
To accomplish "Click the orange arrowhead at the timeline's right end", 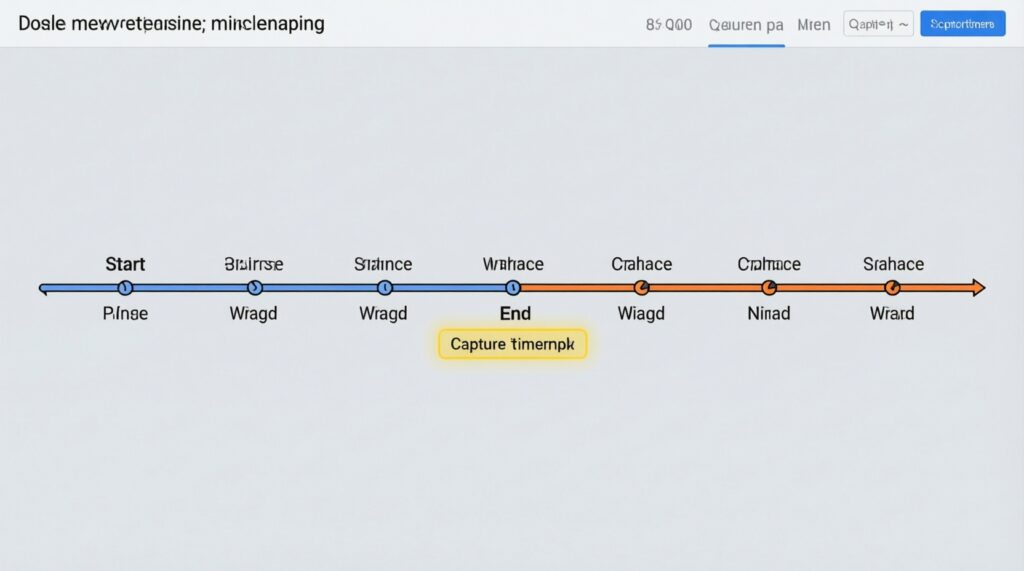I will [x=978, y=288].
